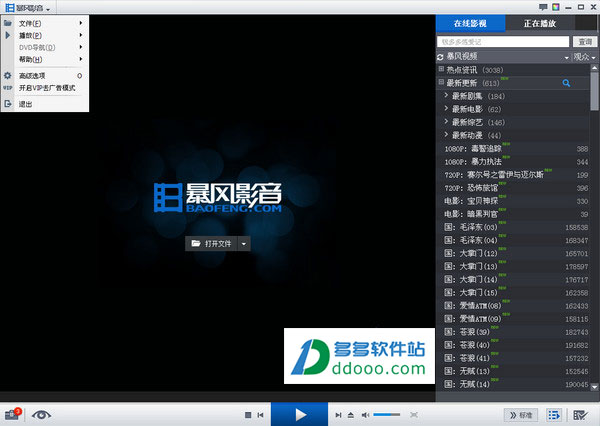Click the playlist scrollbar up arrow
Screen dimensions: 600x426
594,68
